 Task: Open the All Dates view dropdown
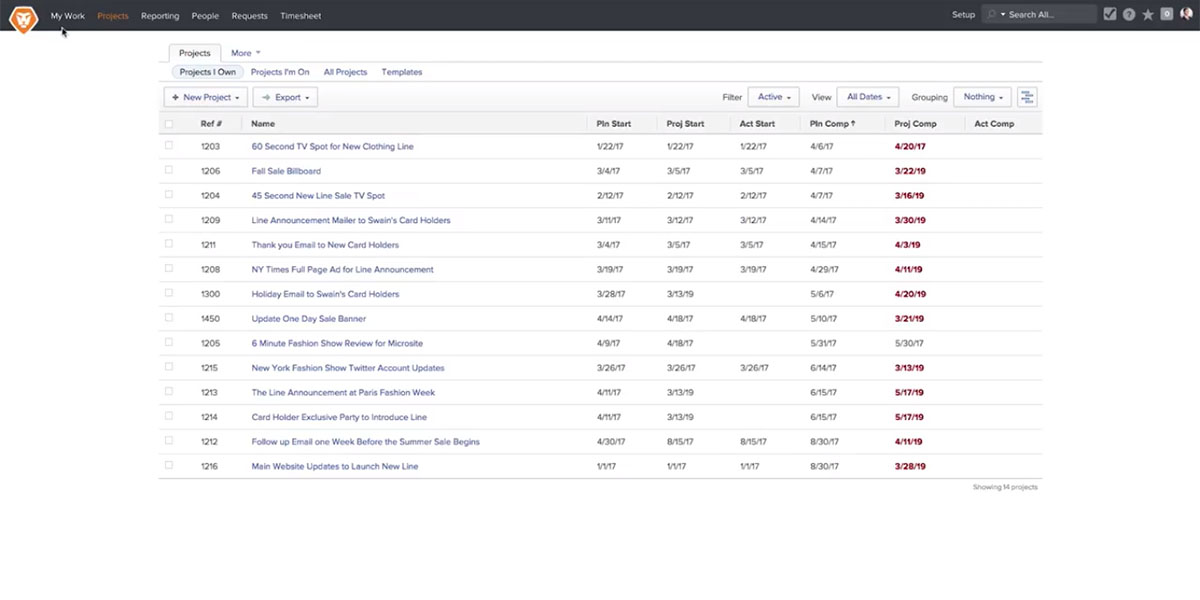pos(867,97)
